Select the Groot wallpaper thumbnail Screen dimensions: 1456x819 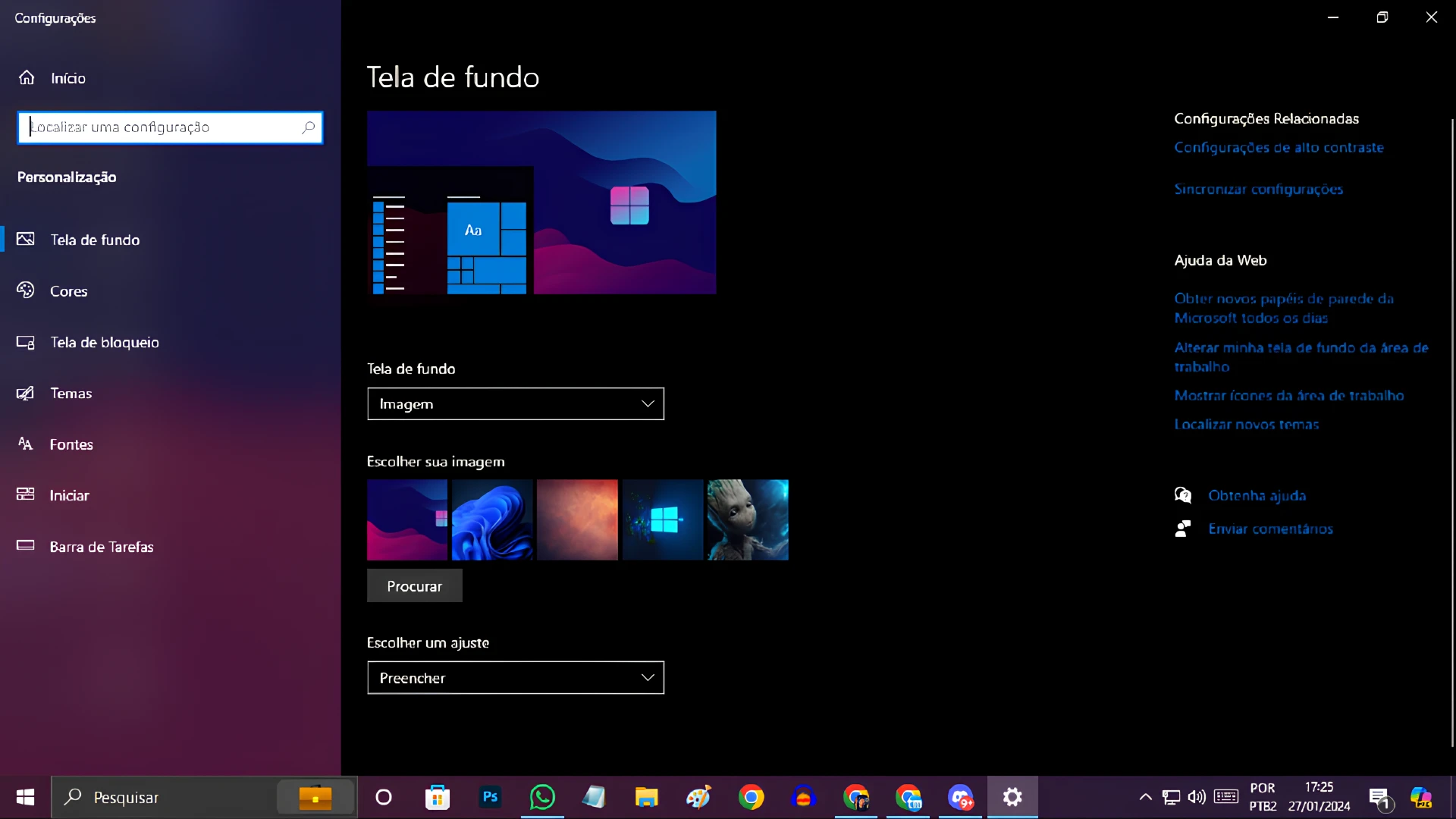[x=747, y=520]
